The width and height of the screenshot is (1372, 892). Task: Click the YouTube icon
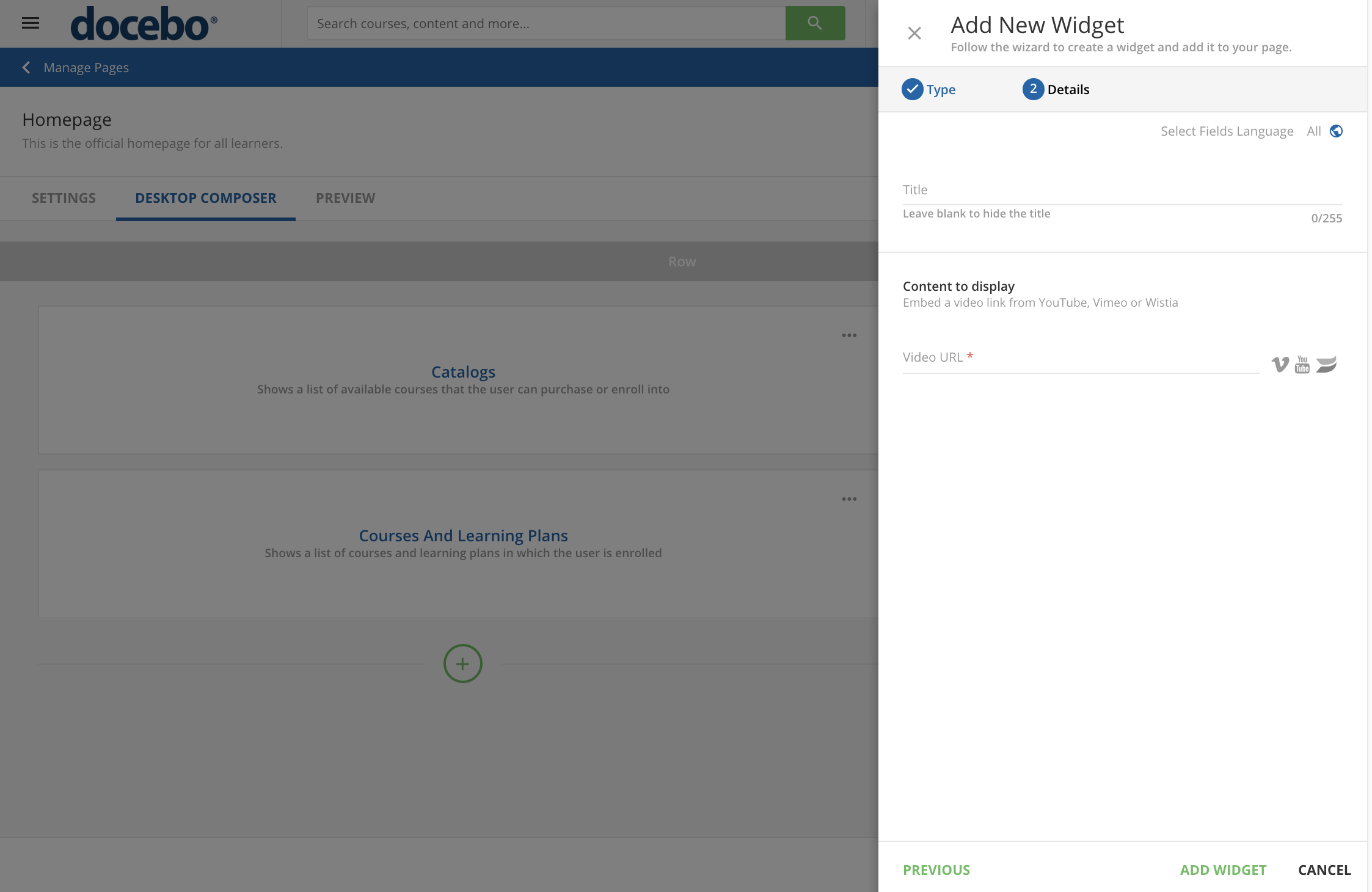pyautogui.click(x=1302, y=365)
